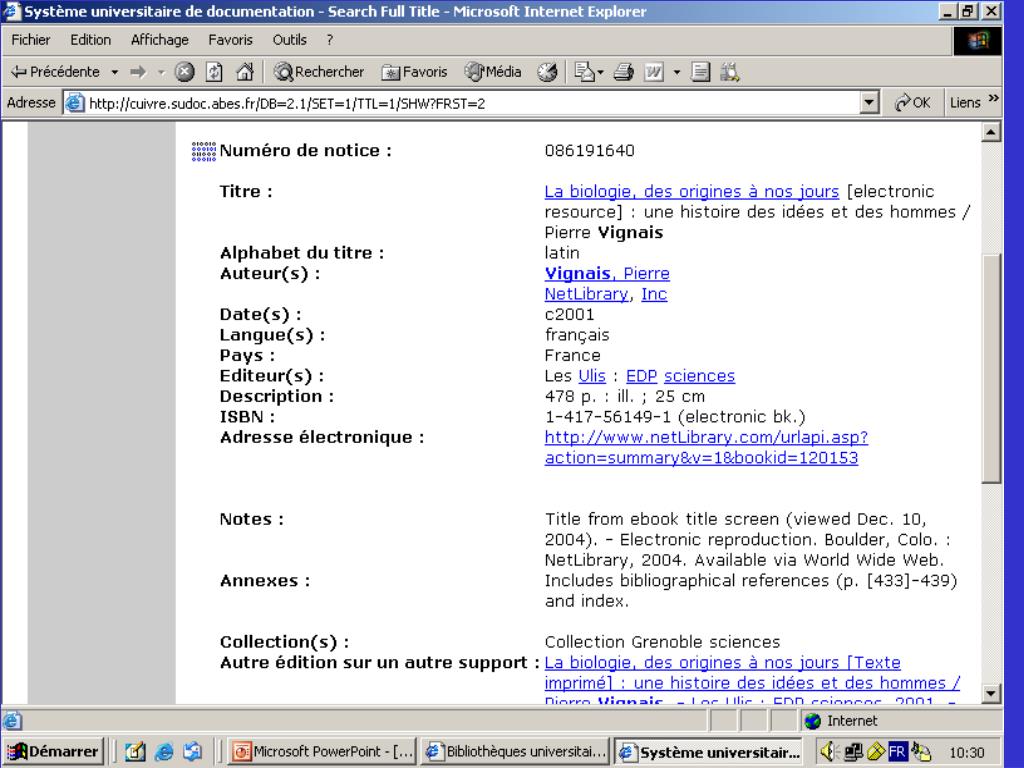Open the netLibrary.com electronic address link

pos(706,447)
